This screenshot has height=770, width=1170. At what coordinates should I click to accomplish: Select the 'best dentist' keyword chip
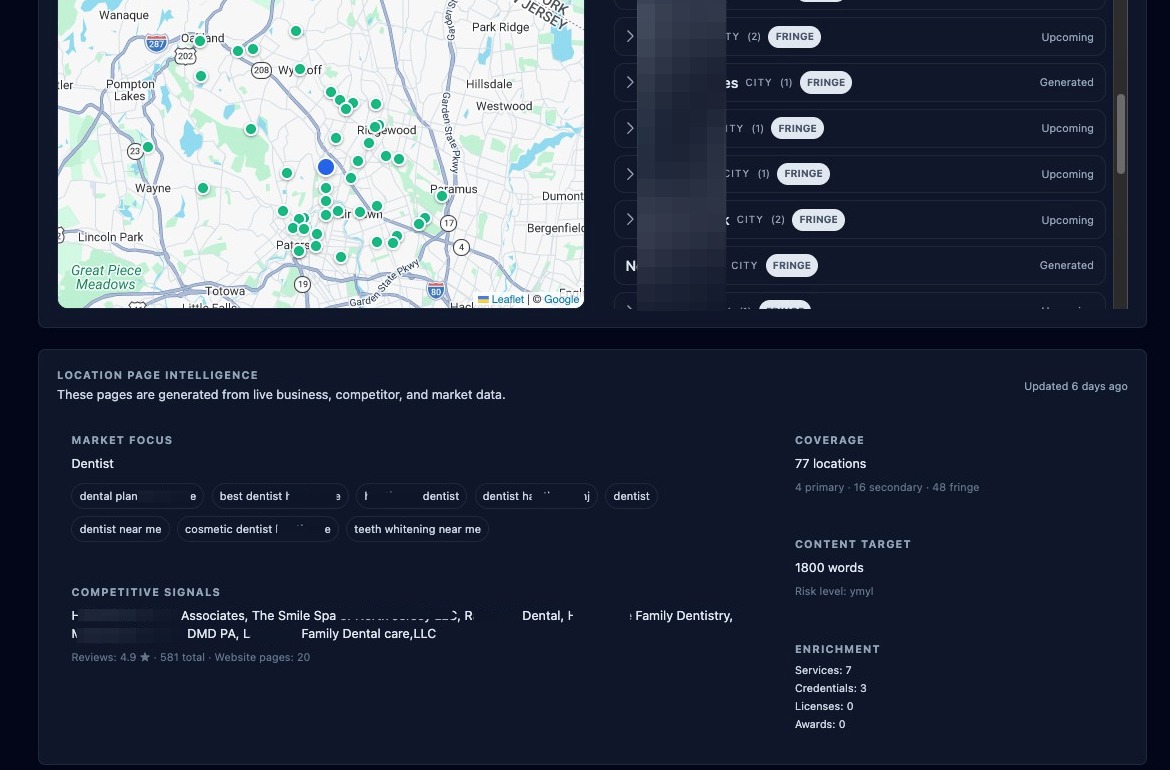[280, 496]
